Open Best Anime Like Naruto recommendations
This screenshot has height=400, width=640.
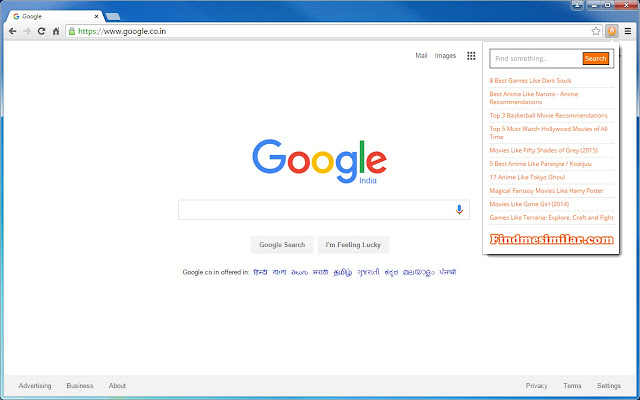533,98
